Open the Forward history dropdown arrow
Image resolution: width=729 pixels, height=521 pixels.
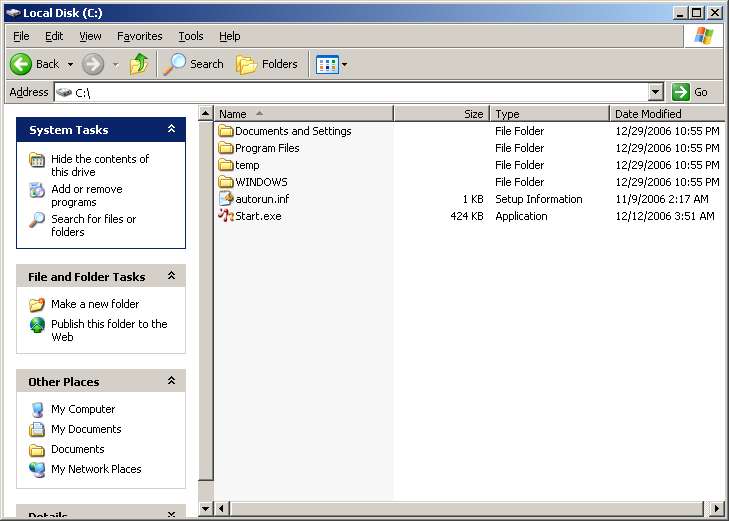click(x=115, y=65)
